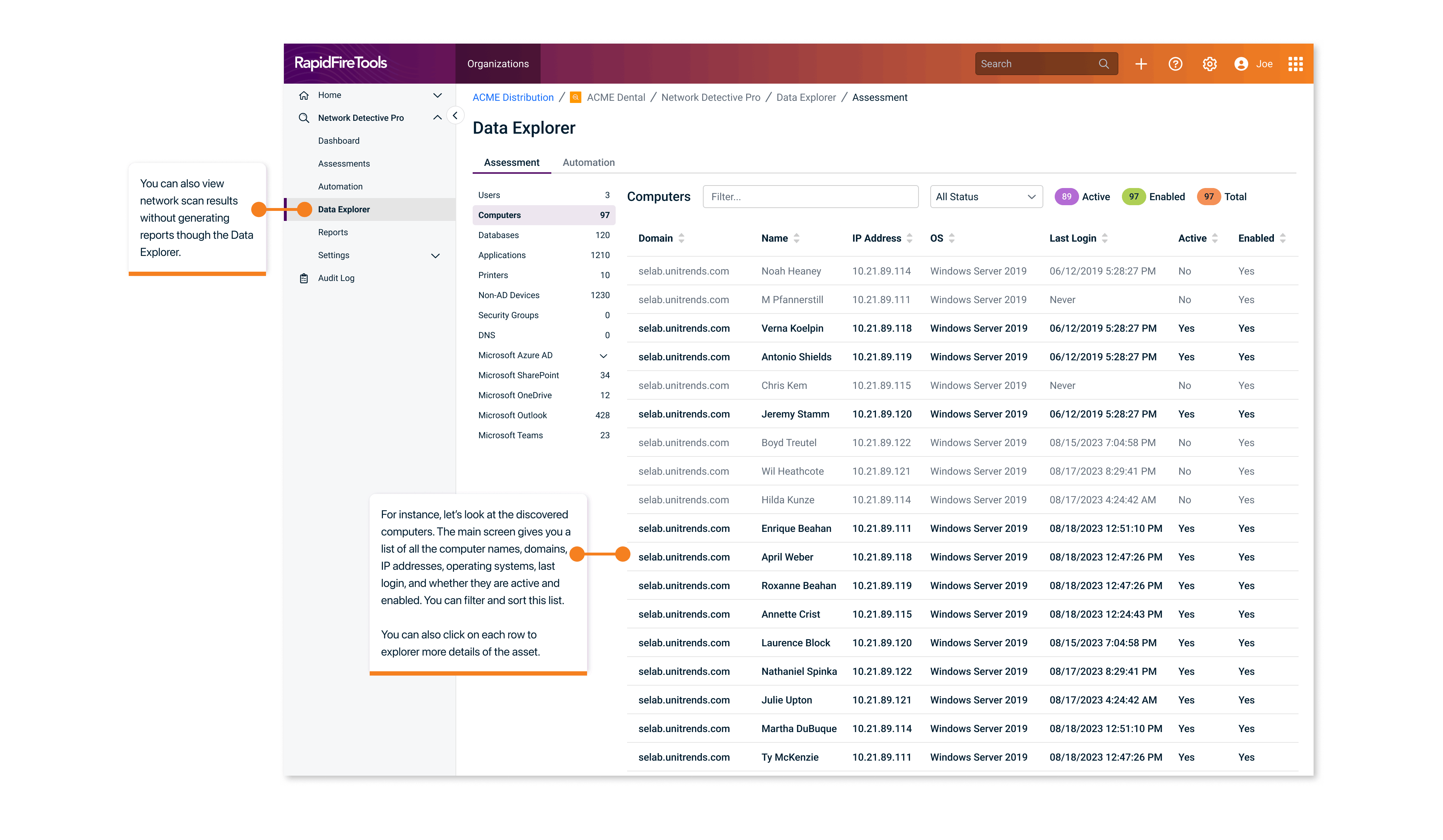Collapse sidebar with the left chevron button
The width and height of the screenshot is (1443, 840).
coord(455,116)
